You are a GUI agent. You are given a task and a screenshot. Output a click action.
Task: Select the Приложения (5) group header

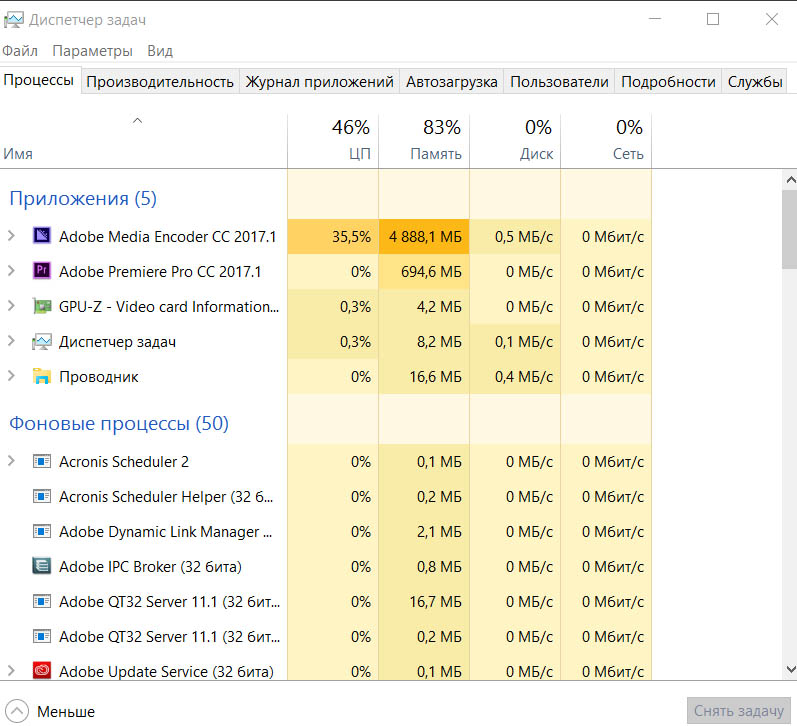[x=83, y=198]
